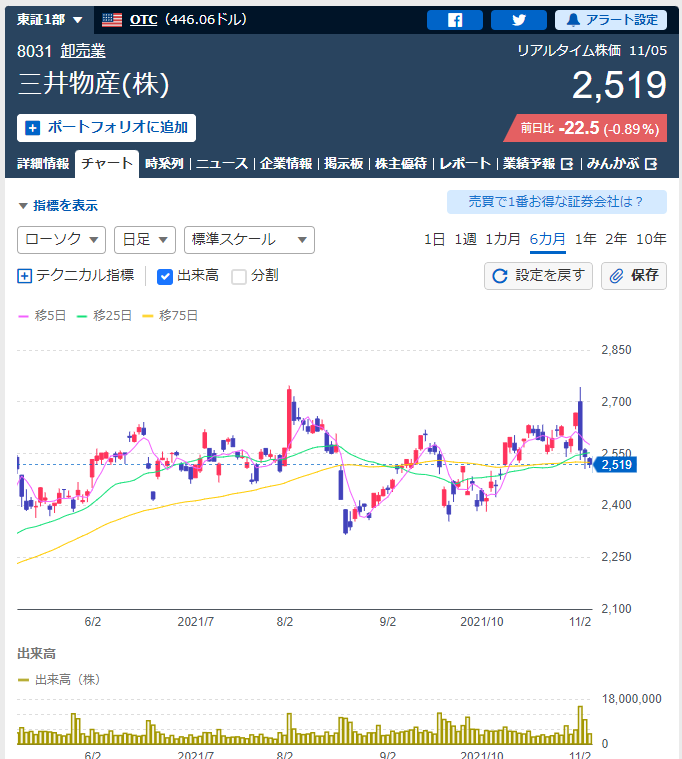This screenshot has height=759, width=682.
Task: Select the 10年 time range
Action: point(651,239)
